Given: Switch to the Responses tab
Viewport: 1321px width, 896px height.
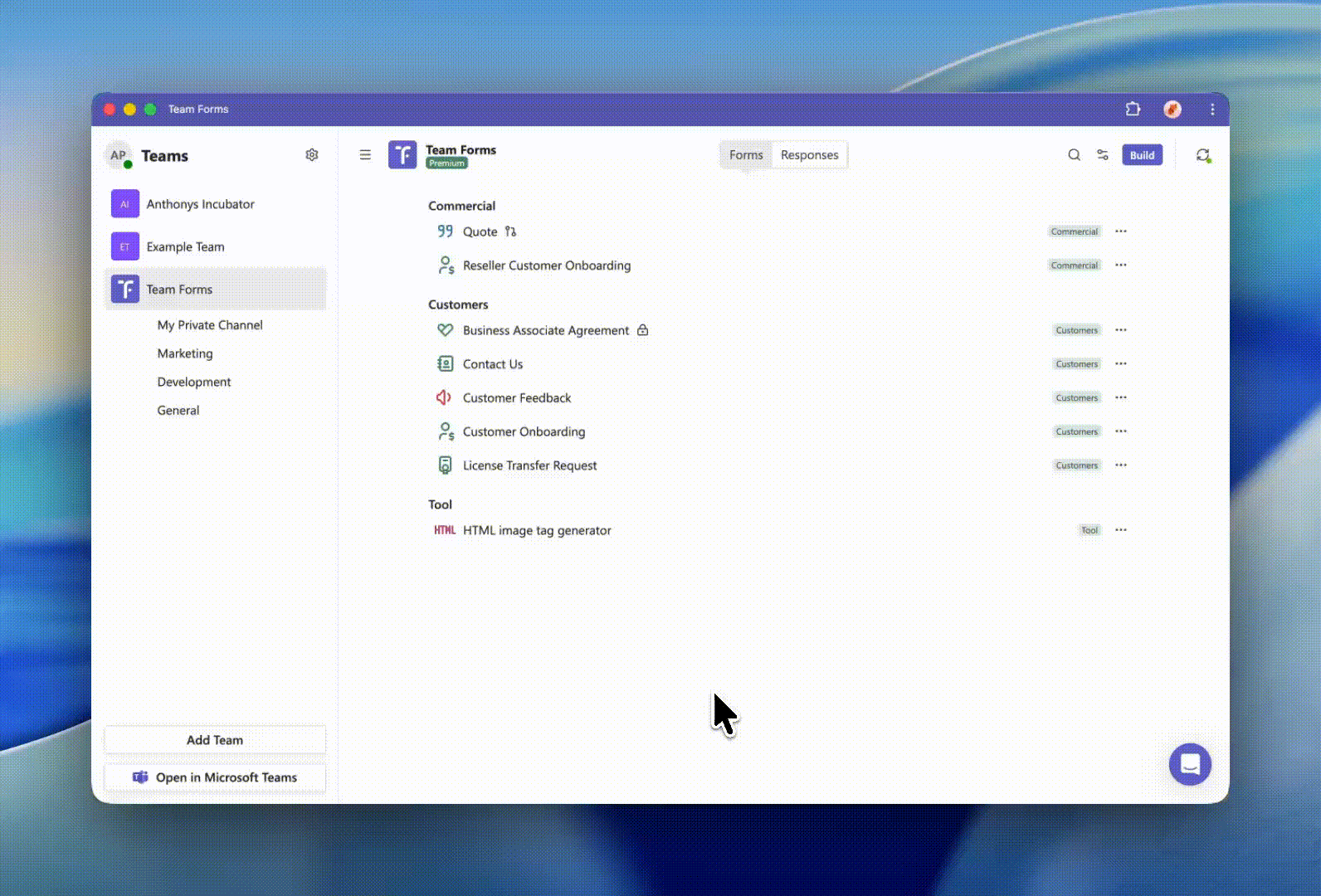Looking at the screenshot, I should tap(810, 155).
